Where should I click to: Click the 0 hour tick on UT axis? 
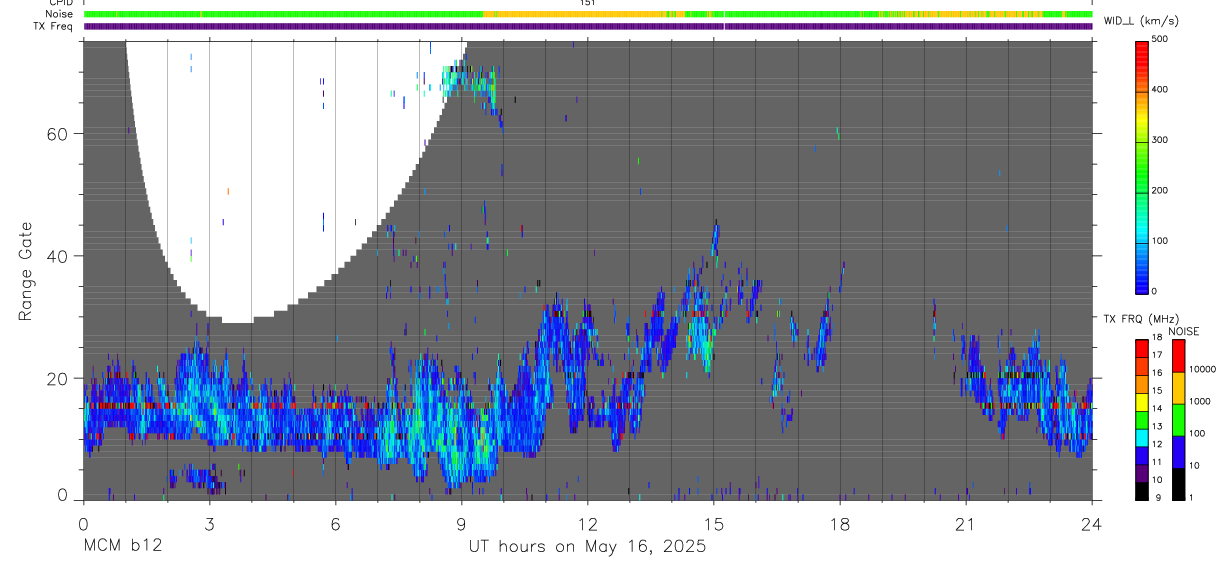coord(83,524)
